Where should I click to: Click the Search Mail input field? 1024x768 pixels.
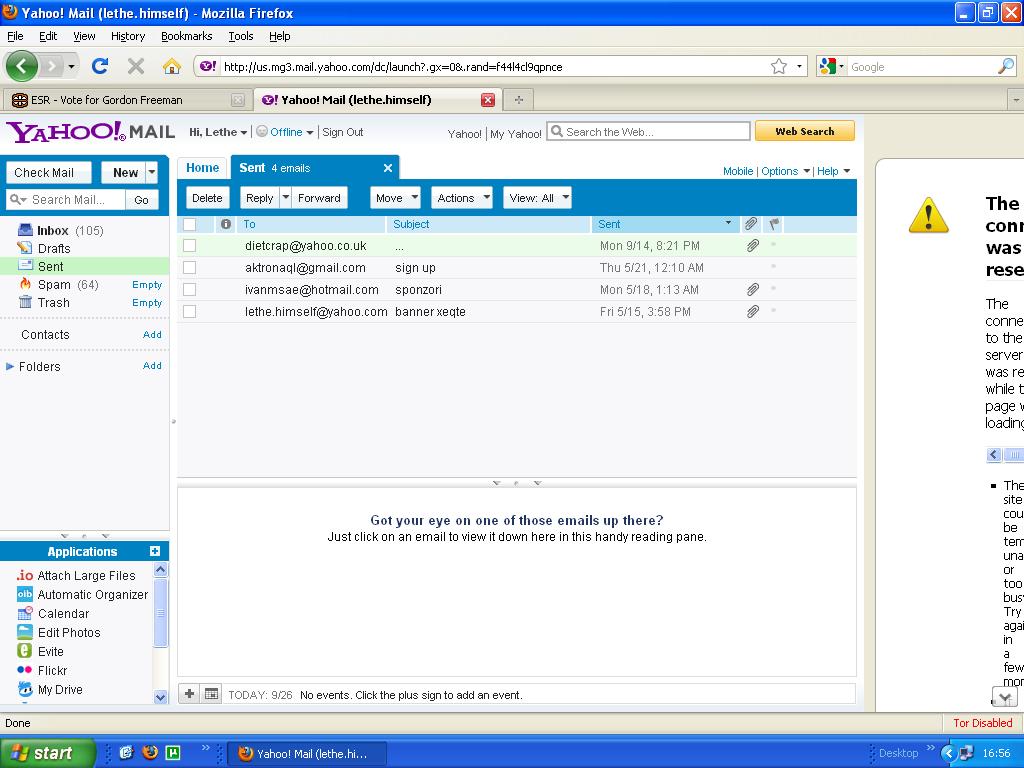(x=77, y=200)
